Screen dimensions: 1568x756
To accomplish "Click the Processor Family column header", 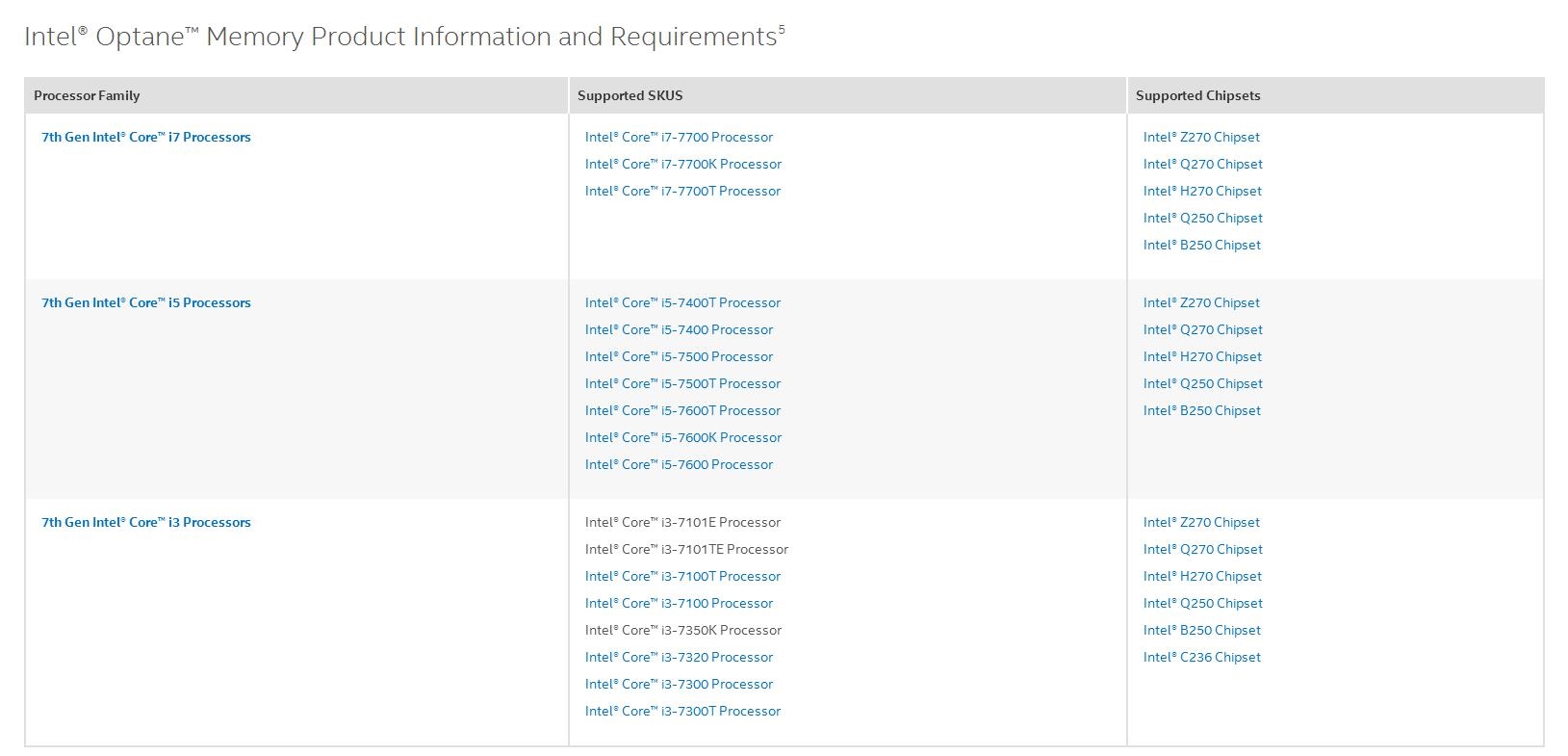I will point(87,95).
